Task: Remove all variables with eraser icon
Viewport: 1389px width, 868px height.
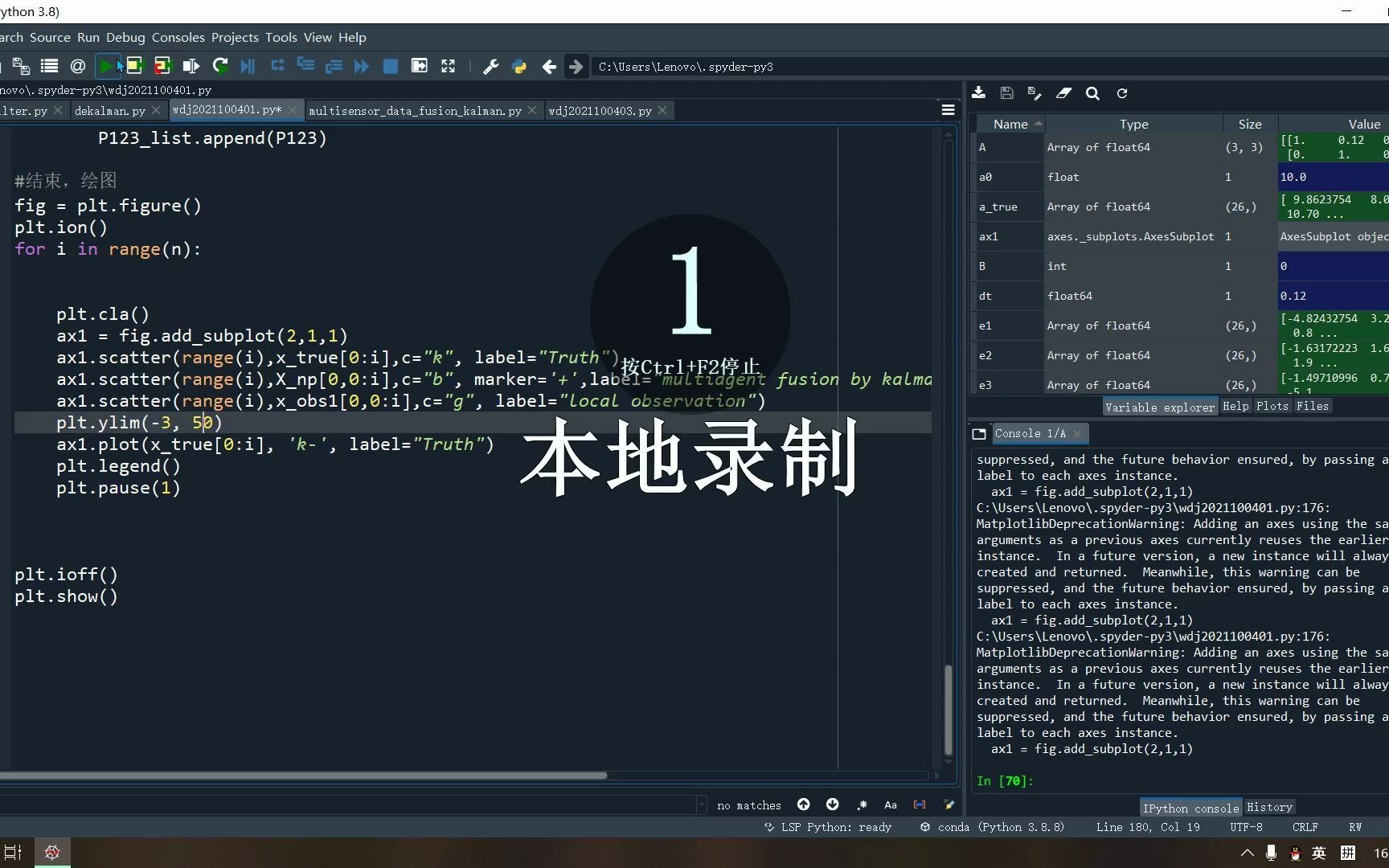Action: [x=1063, y=92]
